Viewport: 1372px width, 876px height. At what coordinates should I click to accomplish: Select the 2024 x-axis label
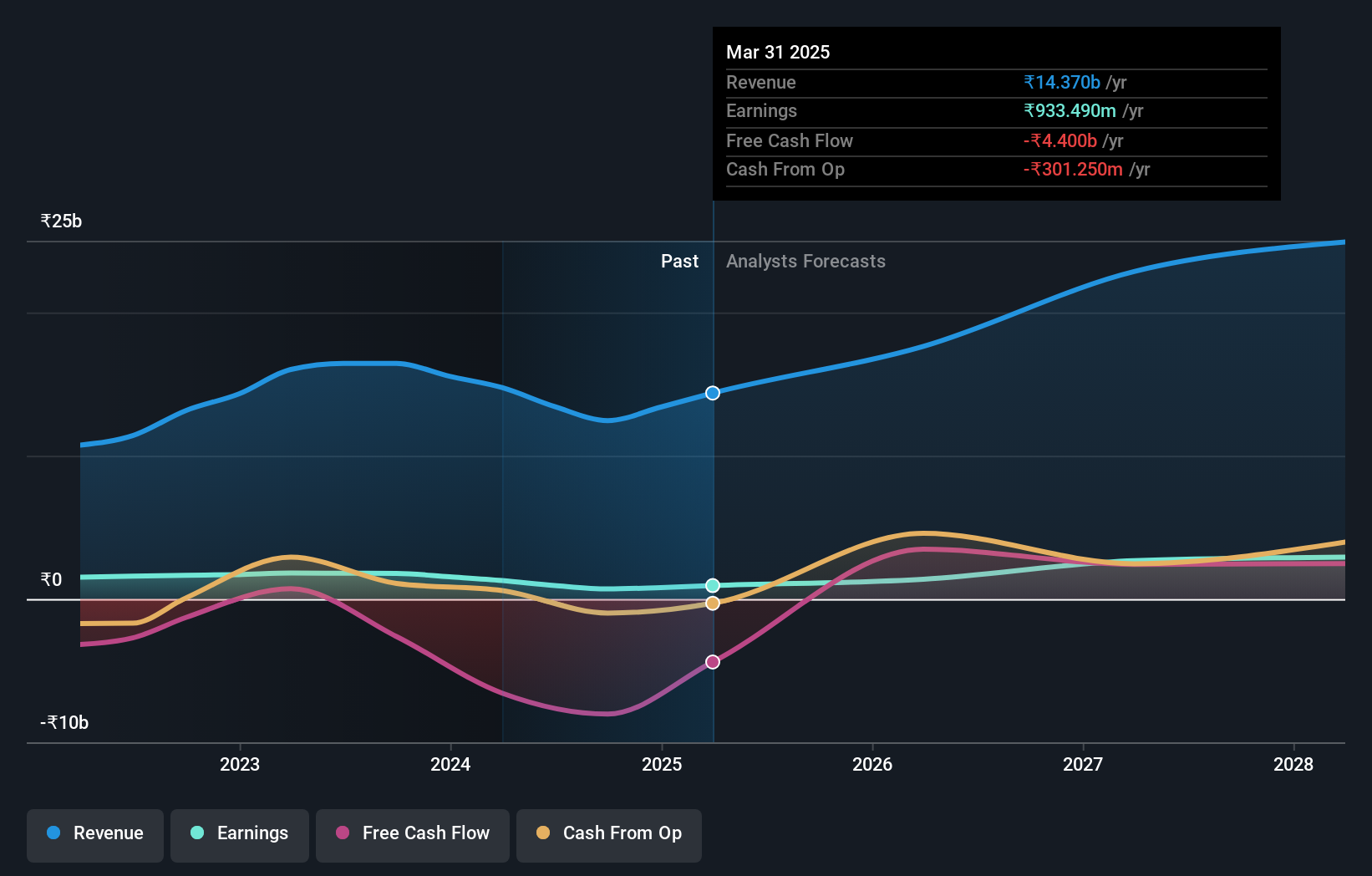[x=450, y=764]
